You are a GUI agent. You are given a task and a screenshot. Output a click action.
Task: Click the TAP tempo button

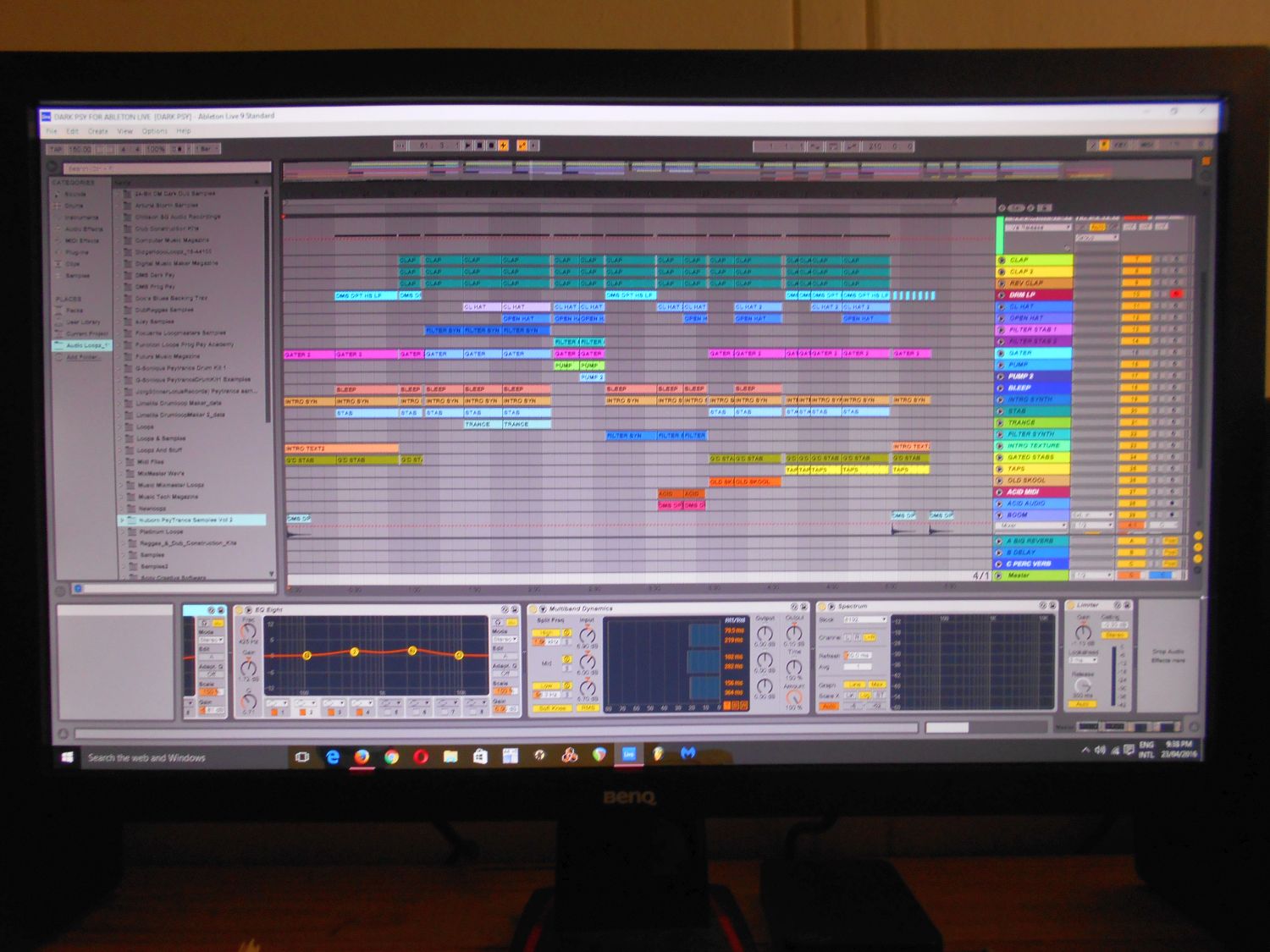coord(56,149)
